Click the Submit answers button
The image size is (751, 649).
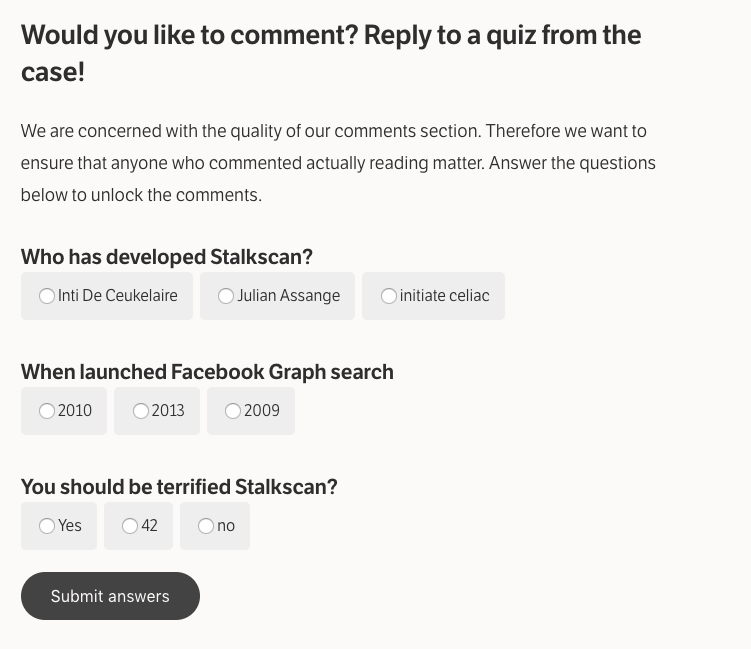tap(110, 596)
